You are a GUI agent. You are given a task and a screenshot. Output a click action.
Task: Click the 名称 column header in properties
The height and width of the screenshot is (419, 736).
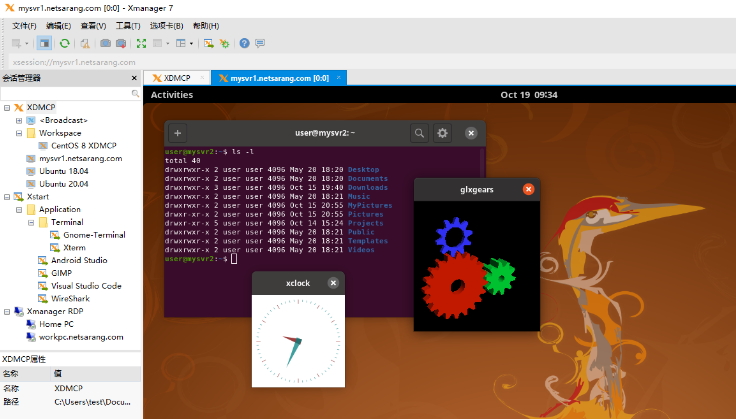click(25, 373)
